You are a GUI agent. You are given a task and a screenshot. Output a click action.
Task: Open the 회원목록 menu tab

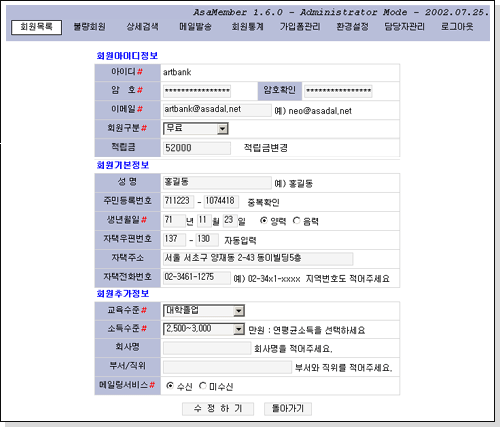(x=36, y=27)
